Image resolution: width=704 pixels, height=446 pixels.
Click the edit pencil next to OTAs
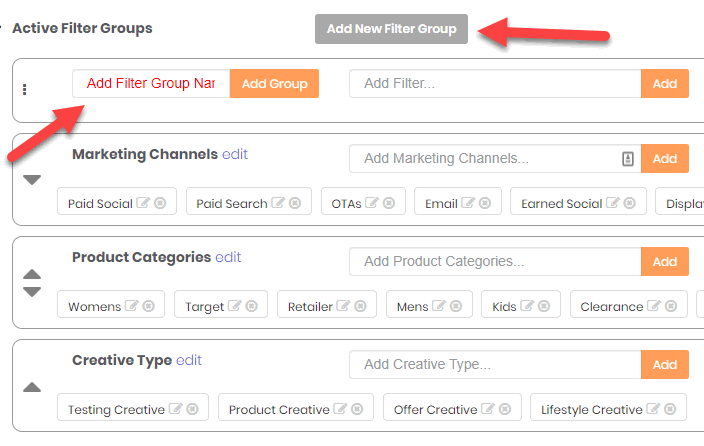pos(371,203)
